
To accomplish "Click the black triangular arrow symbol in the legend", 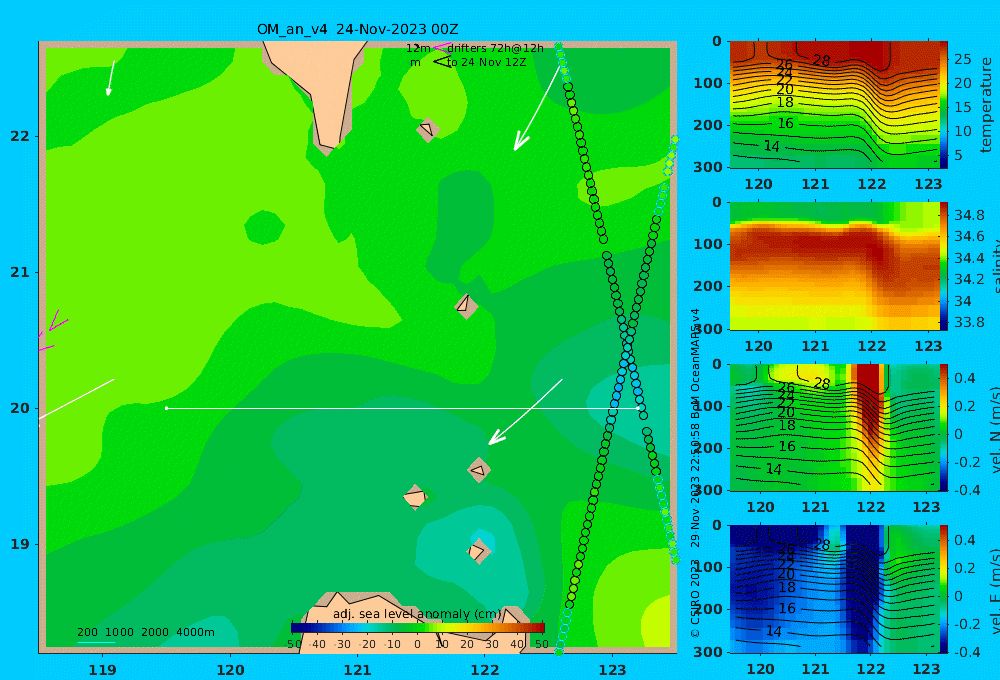I will pos(442,62).
